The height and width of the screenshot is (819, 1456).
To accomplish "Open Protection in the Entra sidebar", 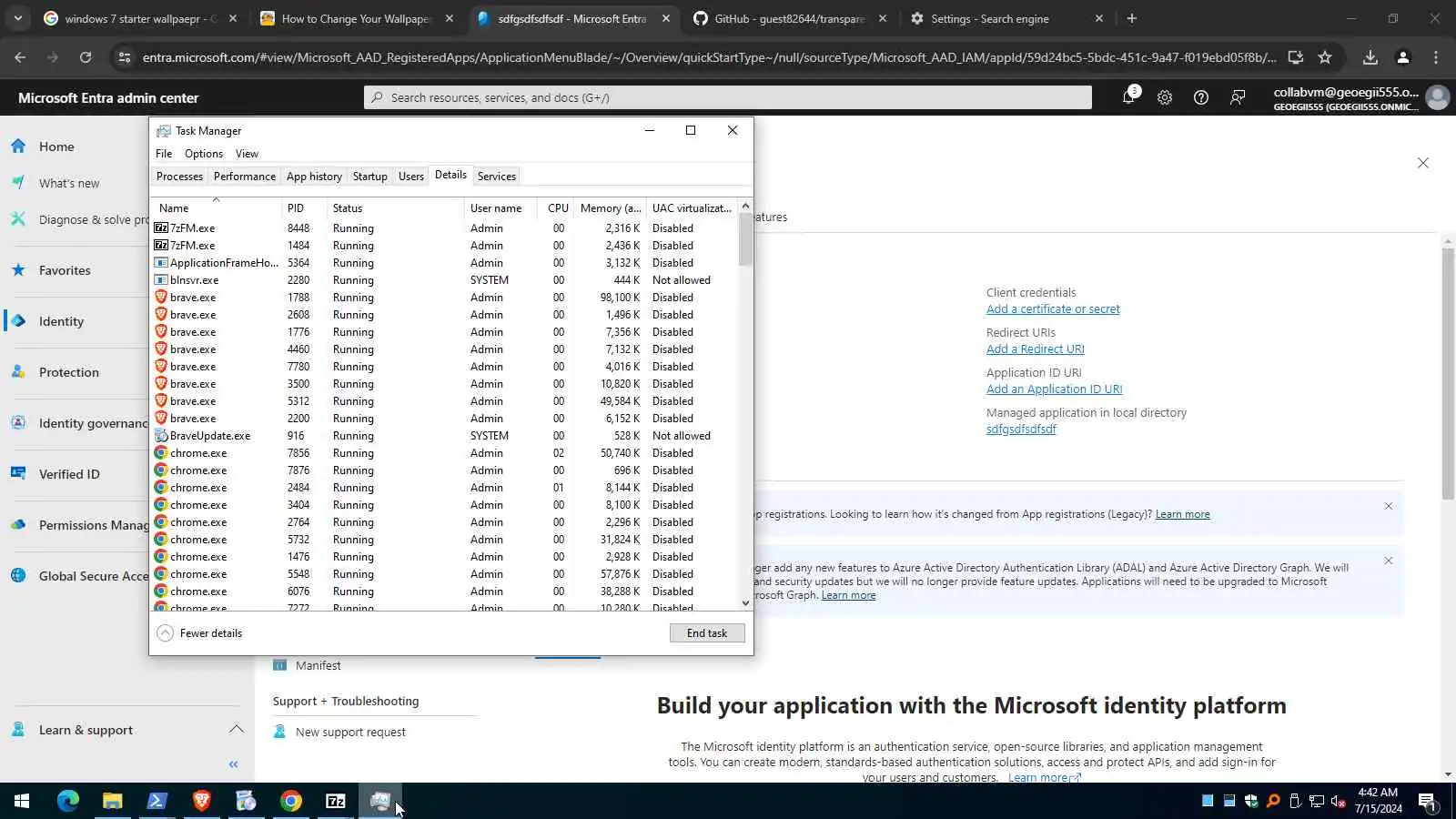I will point(69,372).
